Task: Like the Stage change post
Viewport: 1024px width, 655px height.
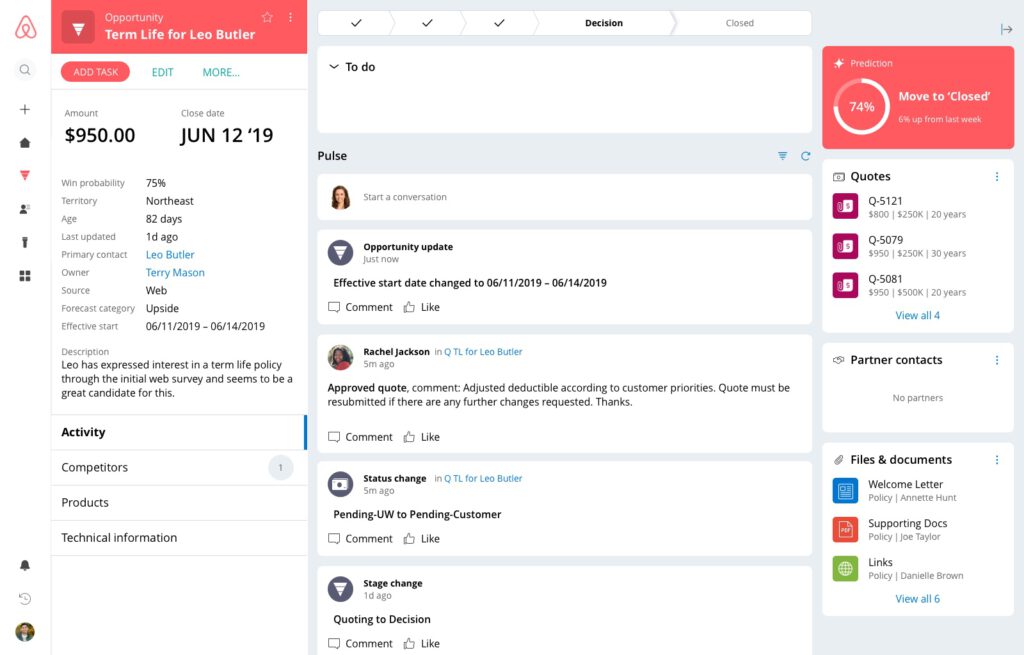Action: coord(421,643)
